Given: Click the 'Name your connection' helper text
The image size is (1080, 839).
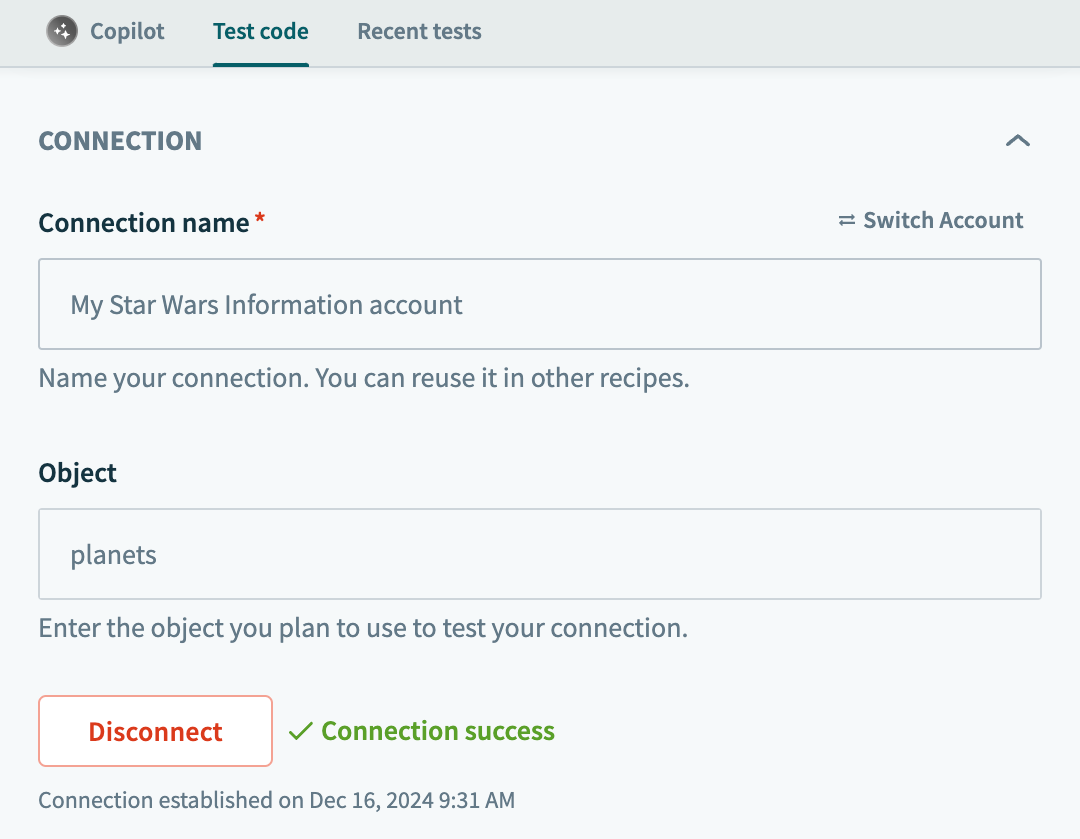Looking at the screenshot, I should [364, 380].
